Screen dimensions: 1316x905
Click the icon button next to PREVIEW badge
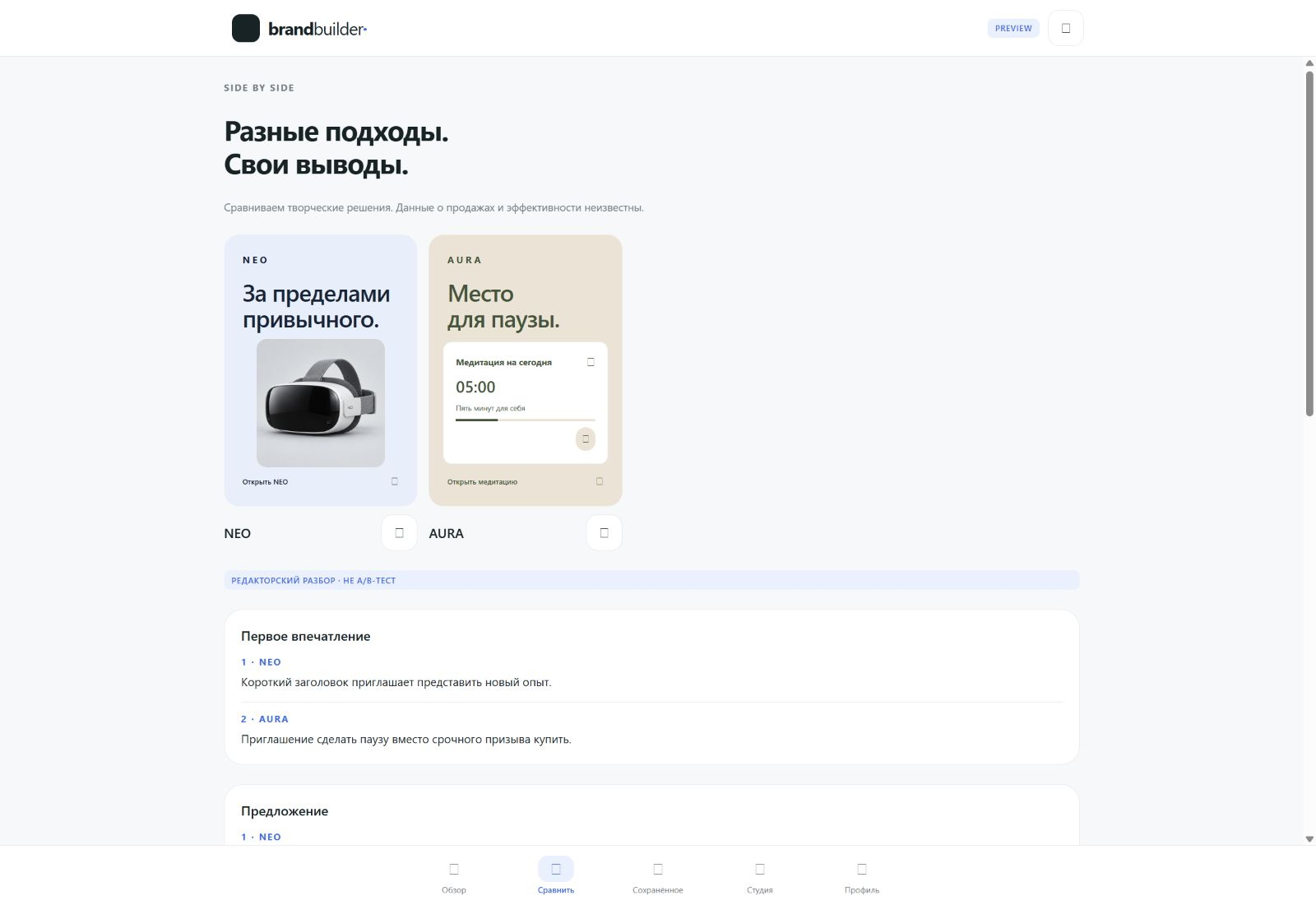(1066, 28)
